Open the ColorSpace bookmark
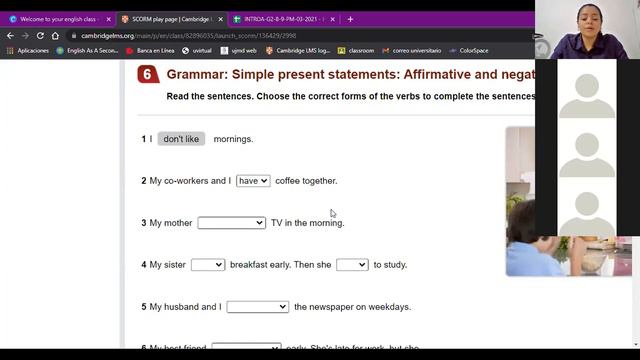The height and width of the screenshot is (360, 640). tap(469, 51)
